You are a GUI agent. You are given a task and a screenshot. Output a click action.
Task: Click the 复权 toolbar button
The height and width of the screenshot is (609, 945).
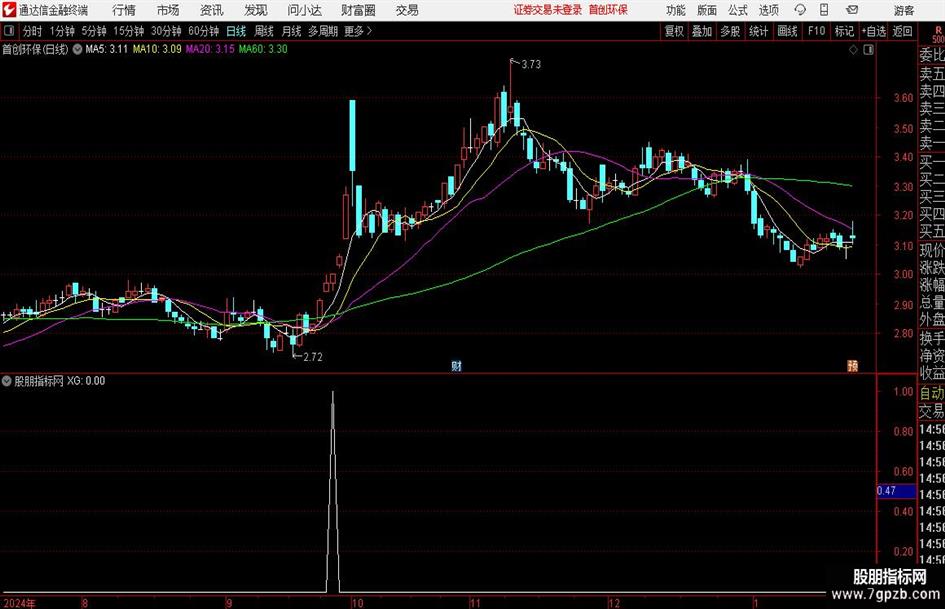[674, 31]
